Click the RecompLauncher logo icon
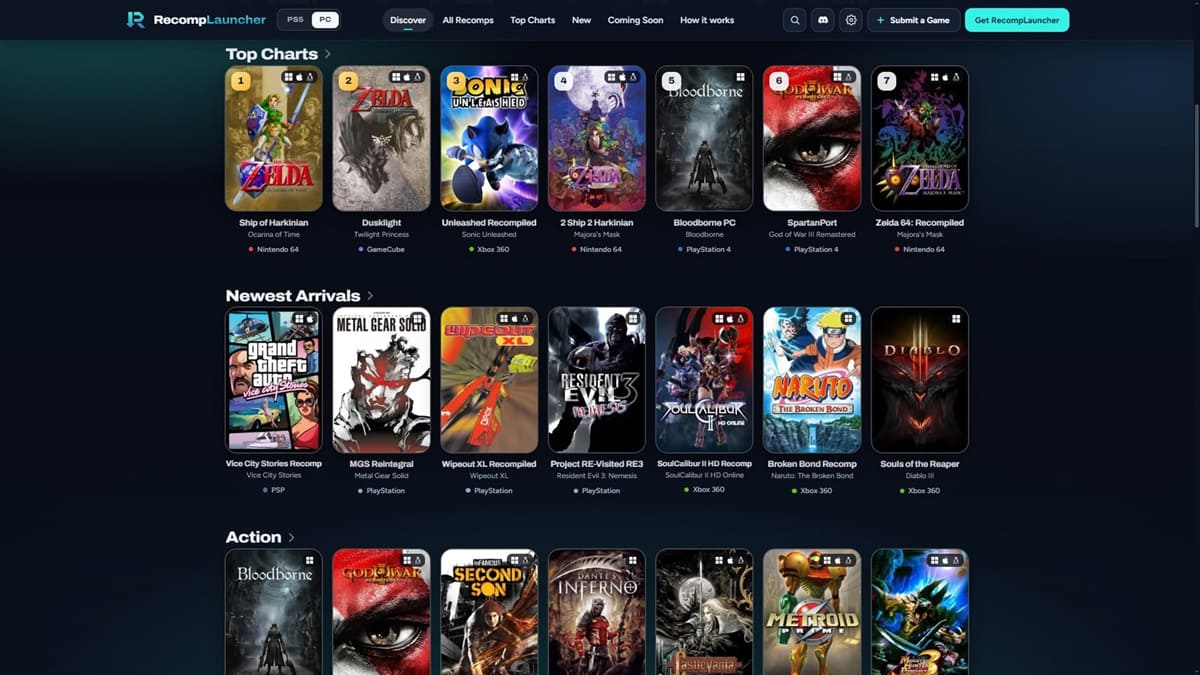The width and height of the screenshot is (1200, 675). tap(136, 20)
